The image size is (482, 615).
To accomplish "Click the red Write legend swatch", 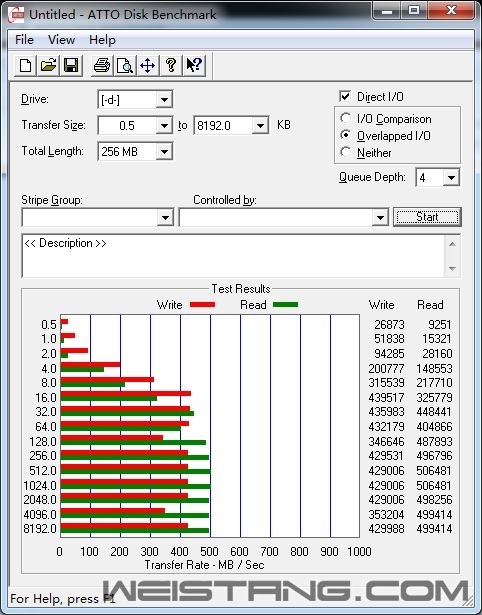I will click(x=202, y=304).
